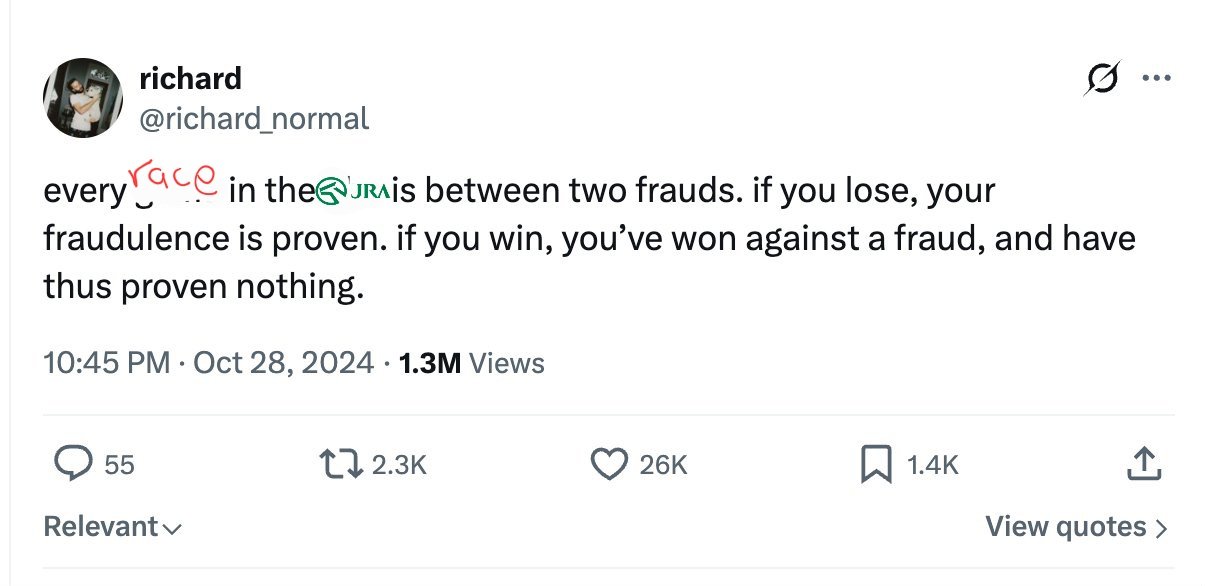Screen dimensions: 1206x586
Task: Open the @richard_normal handle link
Action: pos(254,119)
